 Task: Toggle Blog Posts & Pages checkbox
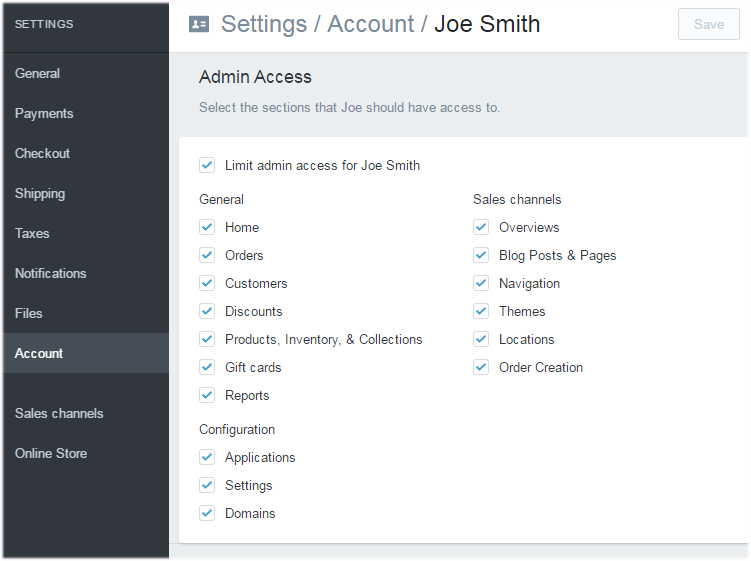coord(481,255)
